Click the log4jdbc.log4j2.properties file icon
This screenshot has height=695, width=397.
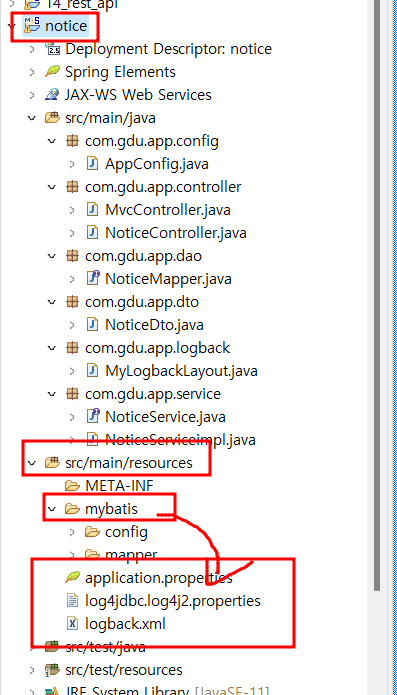(72, 601)
